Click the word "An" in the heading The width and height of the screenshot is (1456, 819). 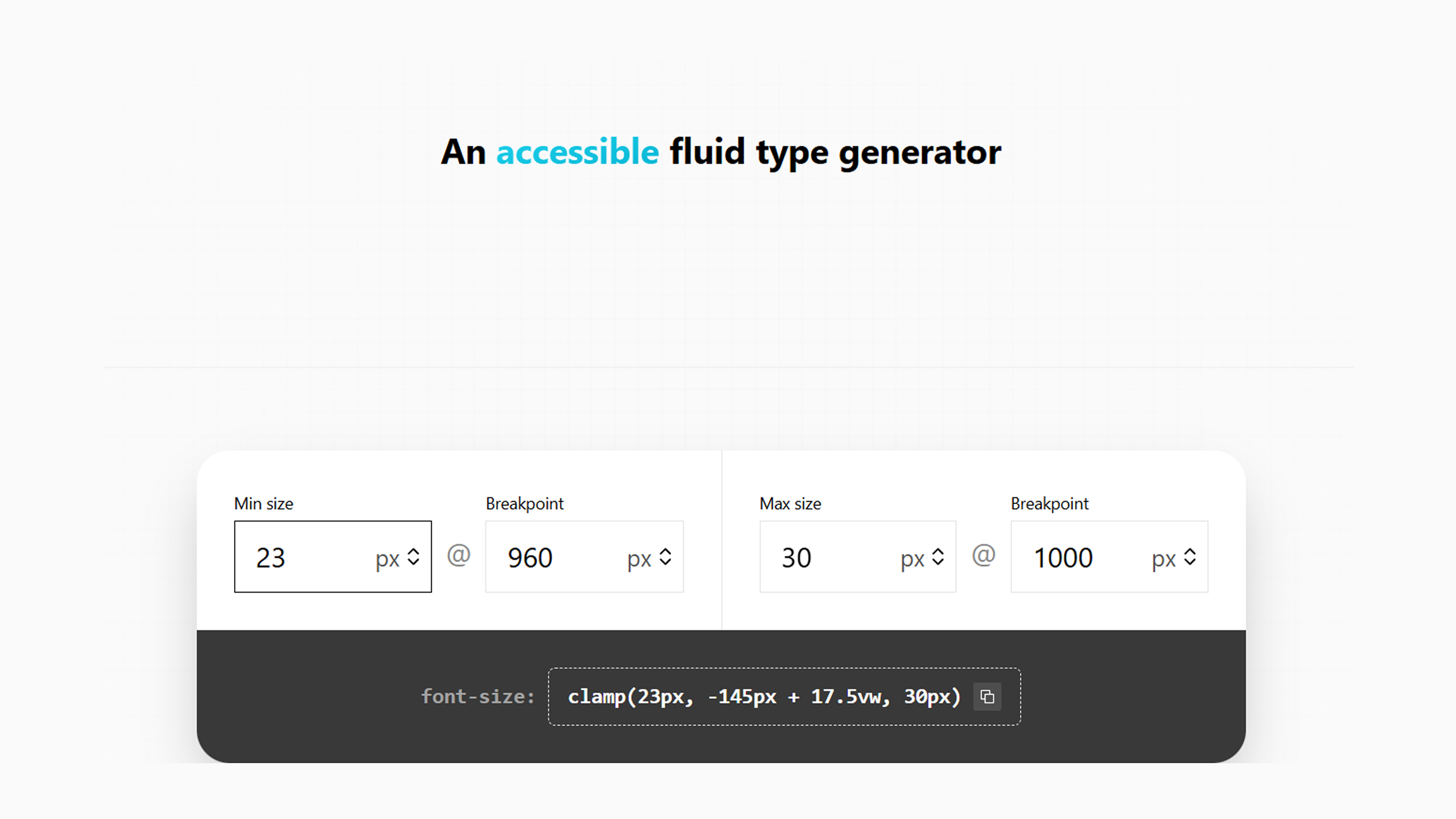[463, 152]
